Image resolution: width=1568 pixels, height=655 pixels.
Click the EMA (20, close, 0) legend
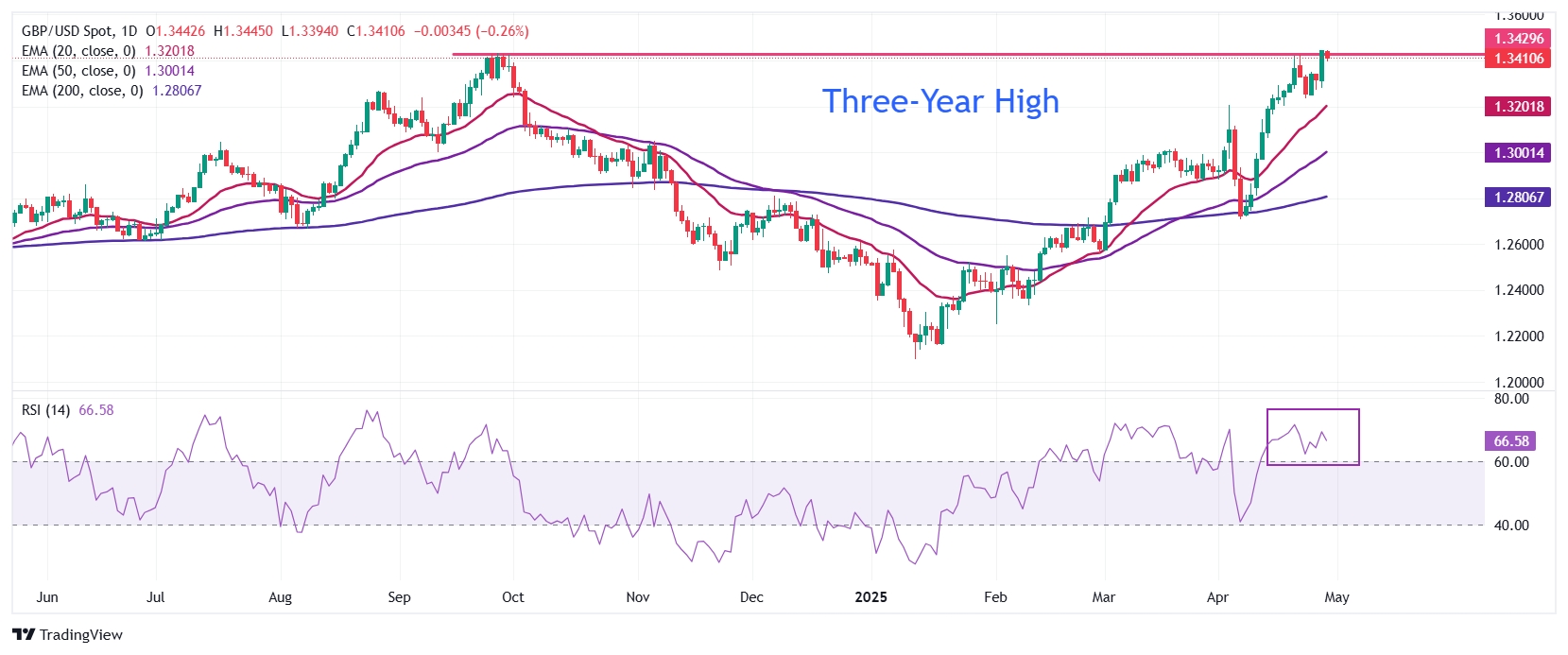pyautogui.click(x=78, y=51)
